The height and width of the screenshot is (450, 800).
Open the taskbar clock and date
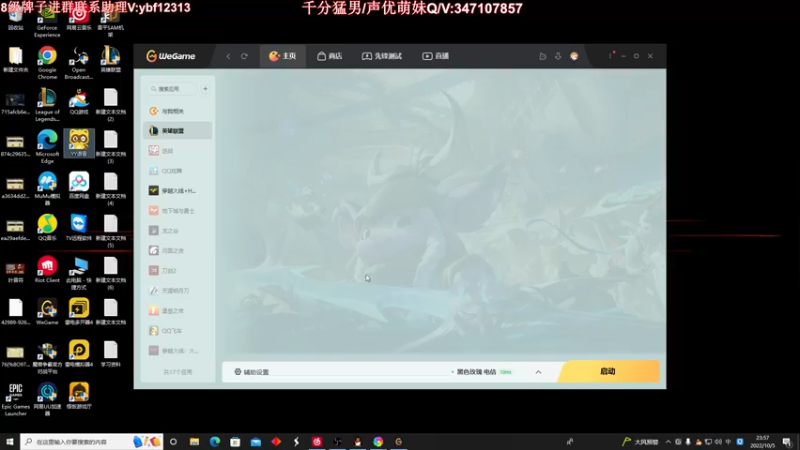pyautogui.click(x=762, y=442)
